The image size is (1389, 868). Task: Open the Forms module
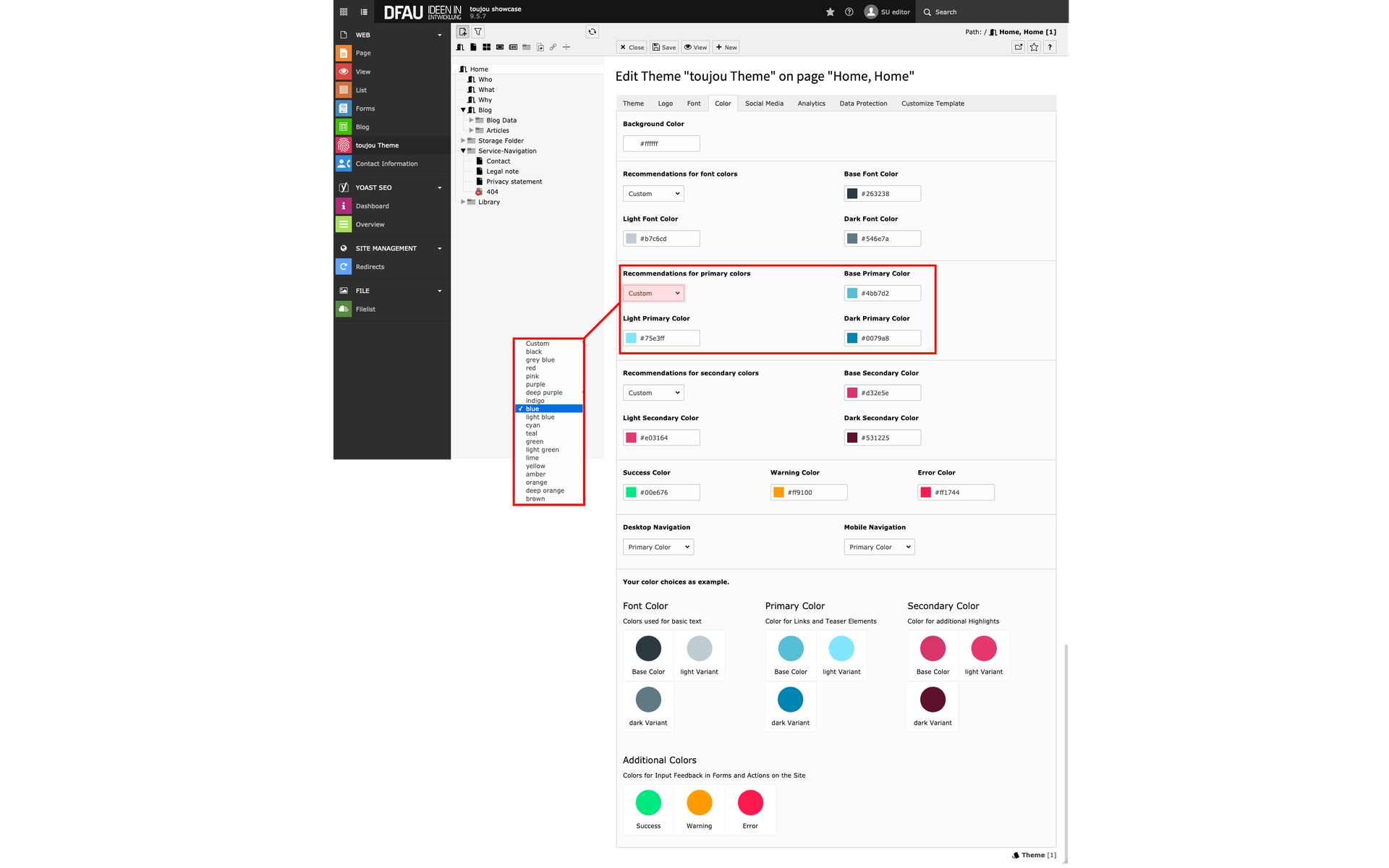tap(392, 109)
